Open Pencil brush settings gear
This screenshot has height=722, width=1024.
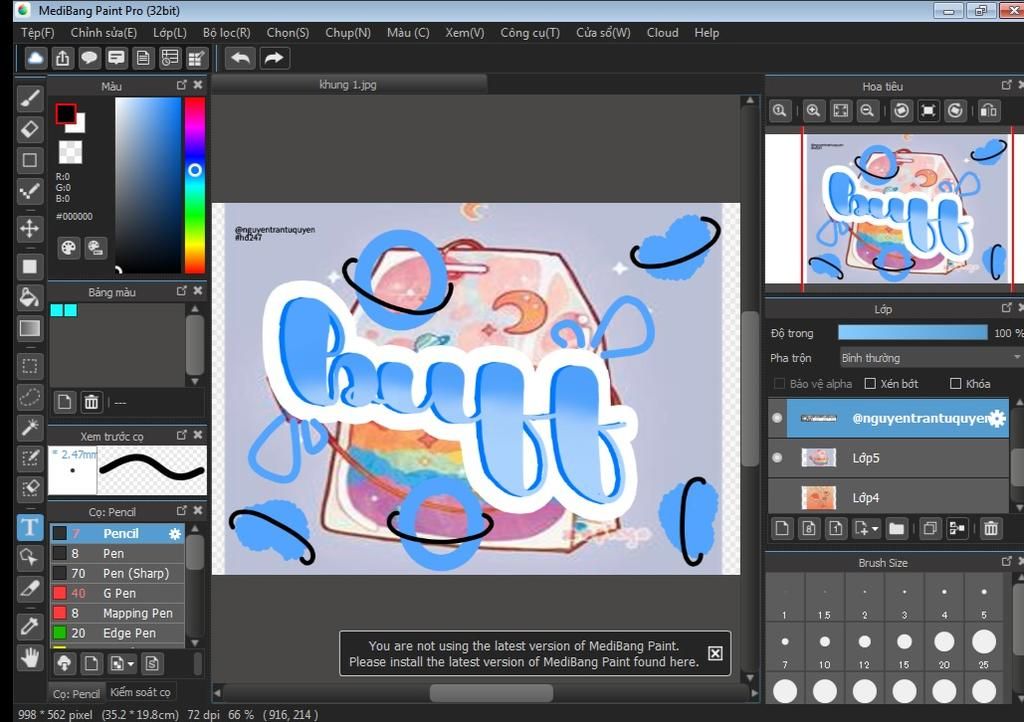tap(175, 534)
